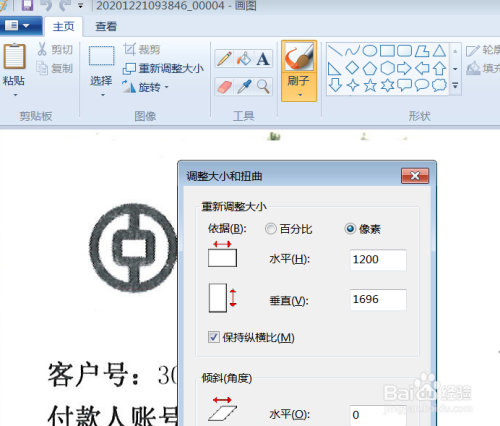The height and width of the screenshot is (426, 500).
Task: Select the Right arrow shape
Action: pyautogui.click(x=404, y=68)
